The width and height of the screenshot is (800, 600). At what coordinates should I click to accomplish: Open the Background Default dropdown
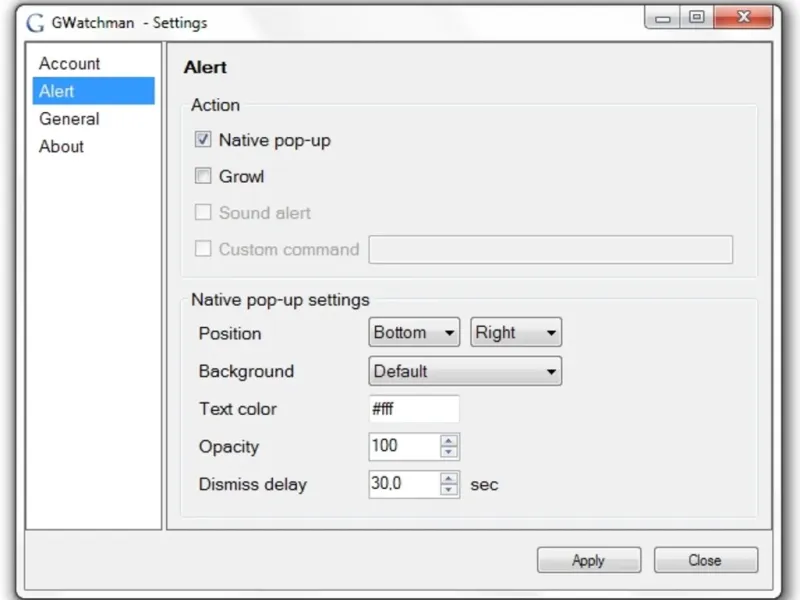[465, 371]
